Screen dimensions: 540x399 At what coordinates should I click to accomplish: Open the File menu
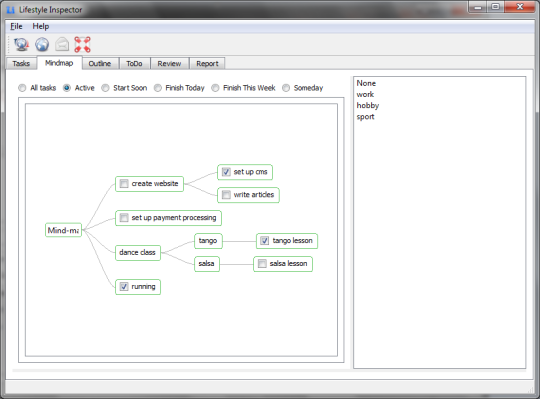pyautogui.click(x=16, y=26)
